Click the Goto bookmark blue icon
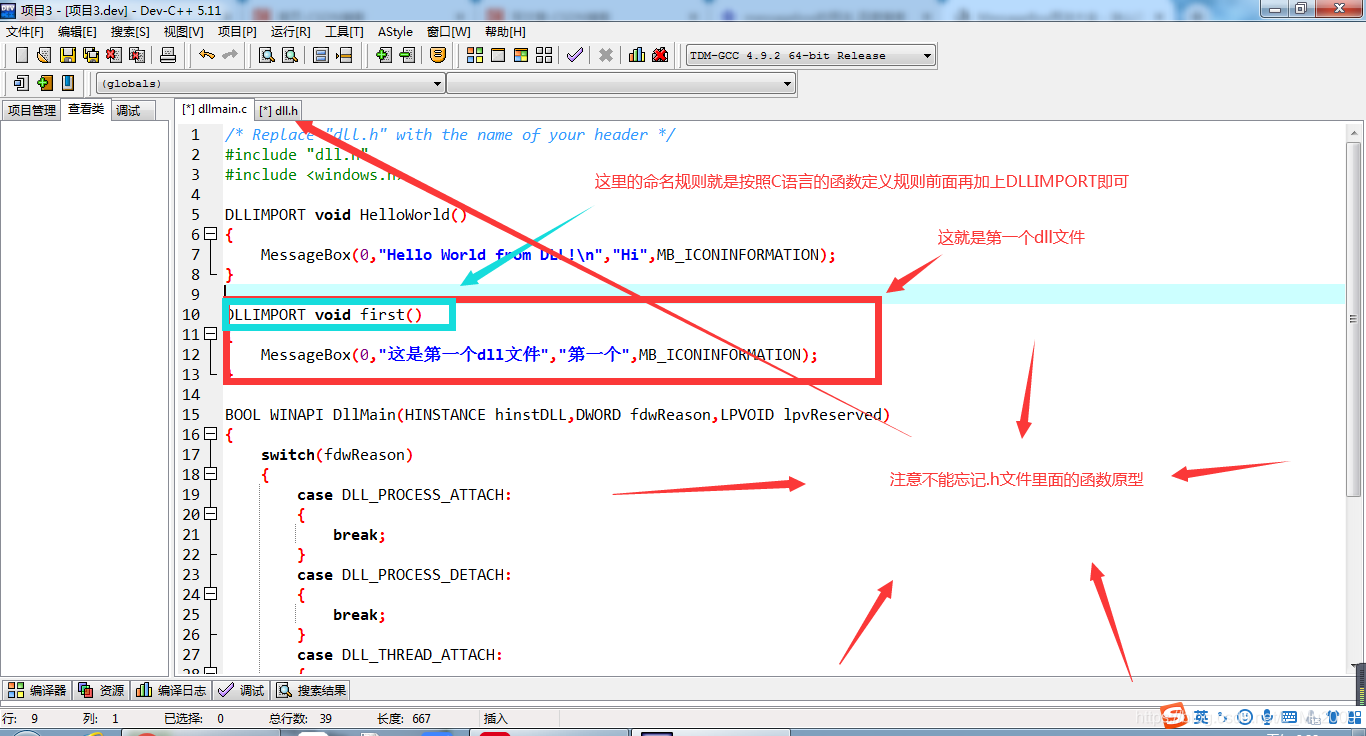 pos(68,83)
